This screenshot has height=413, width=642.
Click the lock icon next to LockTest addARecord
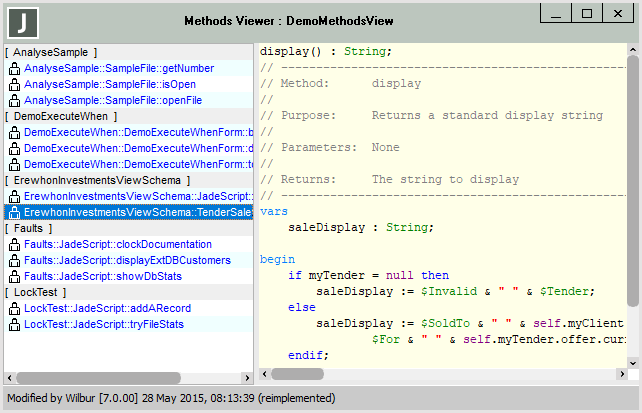[x=14, y=309]
